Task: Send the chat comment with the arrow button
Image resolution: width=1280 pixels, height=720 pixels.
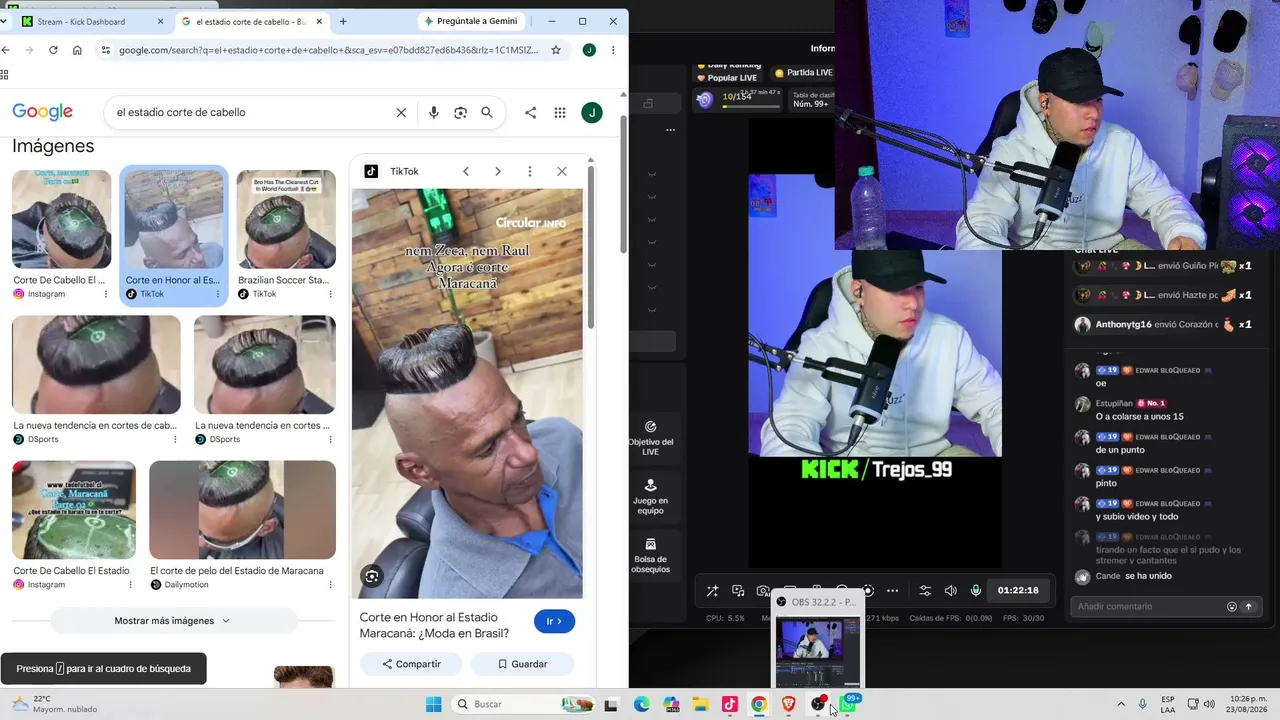Action: pos(1248,606)
